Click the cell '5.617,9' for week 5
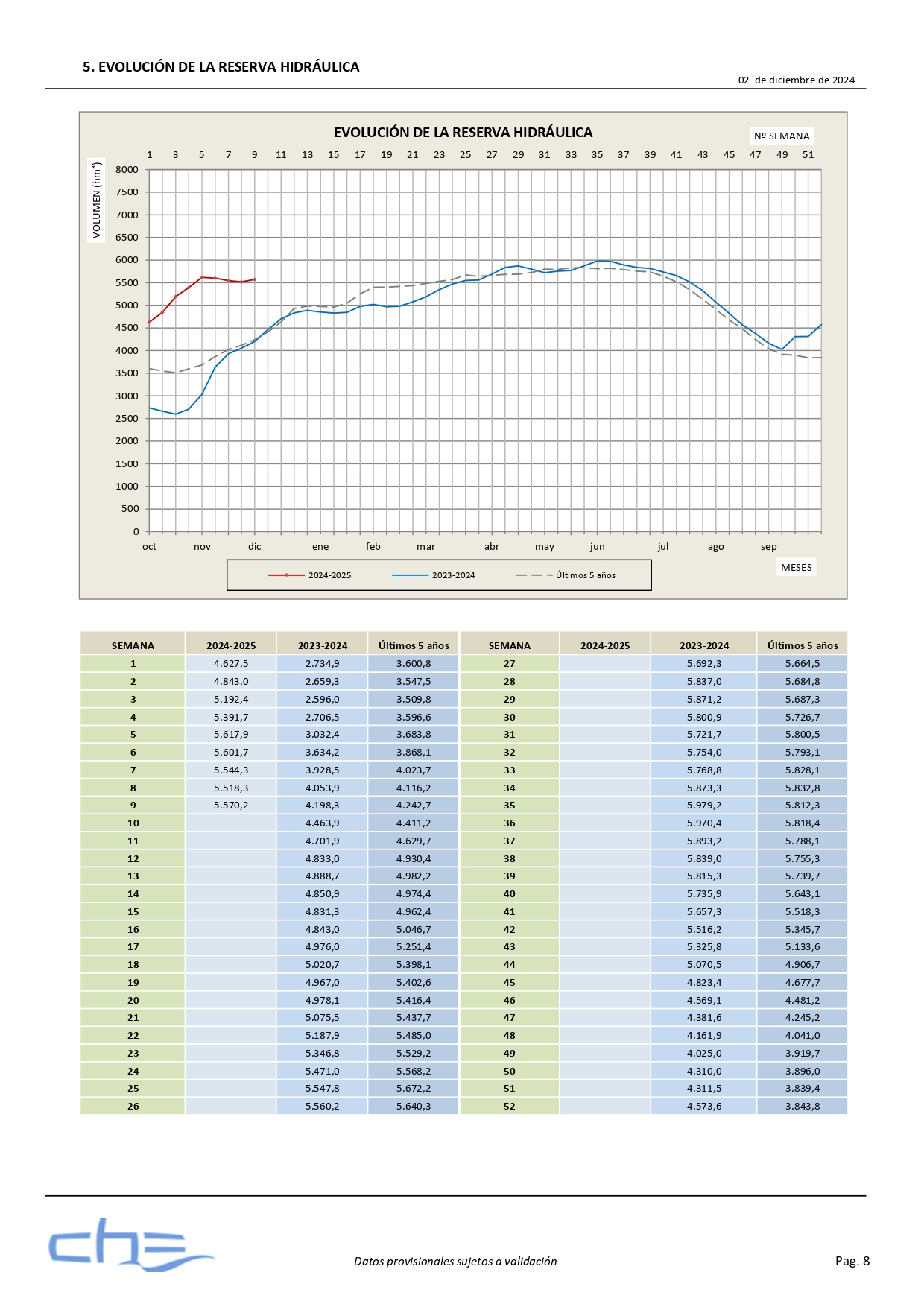Viewport: 924px width, 1307px height. pos(231,735)
